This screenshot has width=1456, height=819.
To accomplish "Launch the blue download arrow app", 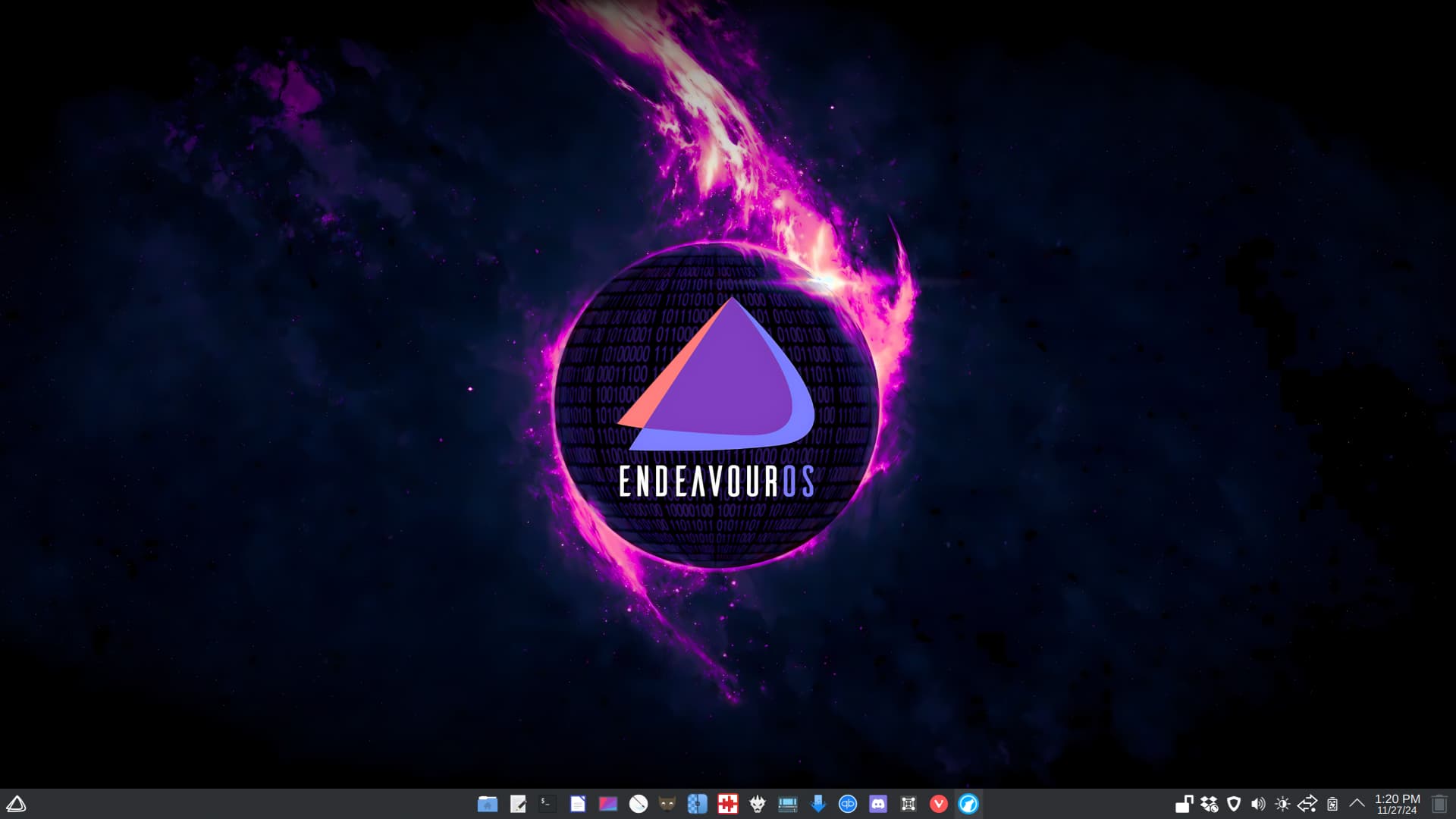I will [818, 804].
